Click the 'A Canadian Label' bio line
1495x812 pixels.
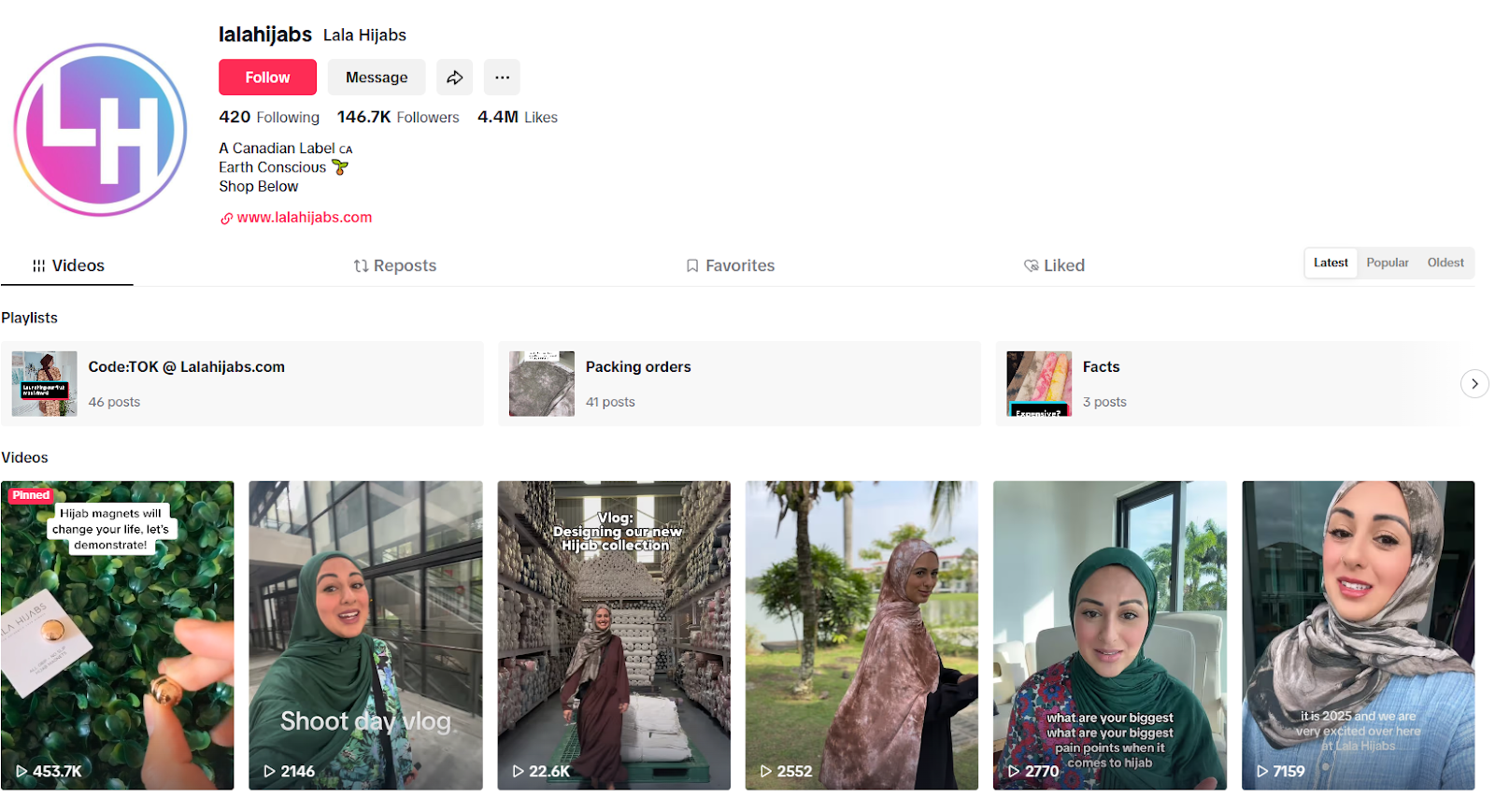285,149
